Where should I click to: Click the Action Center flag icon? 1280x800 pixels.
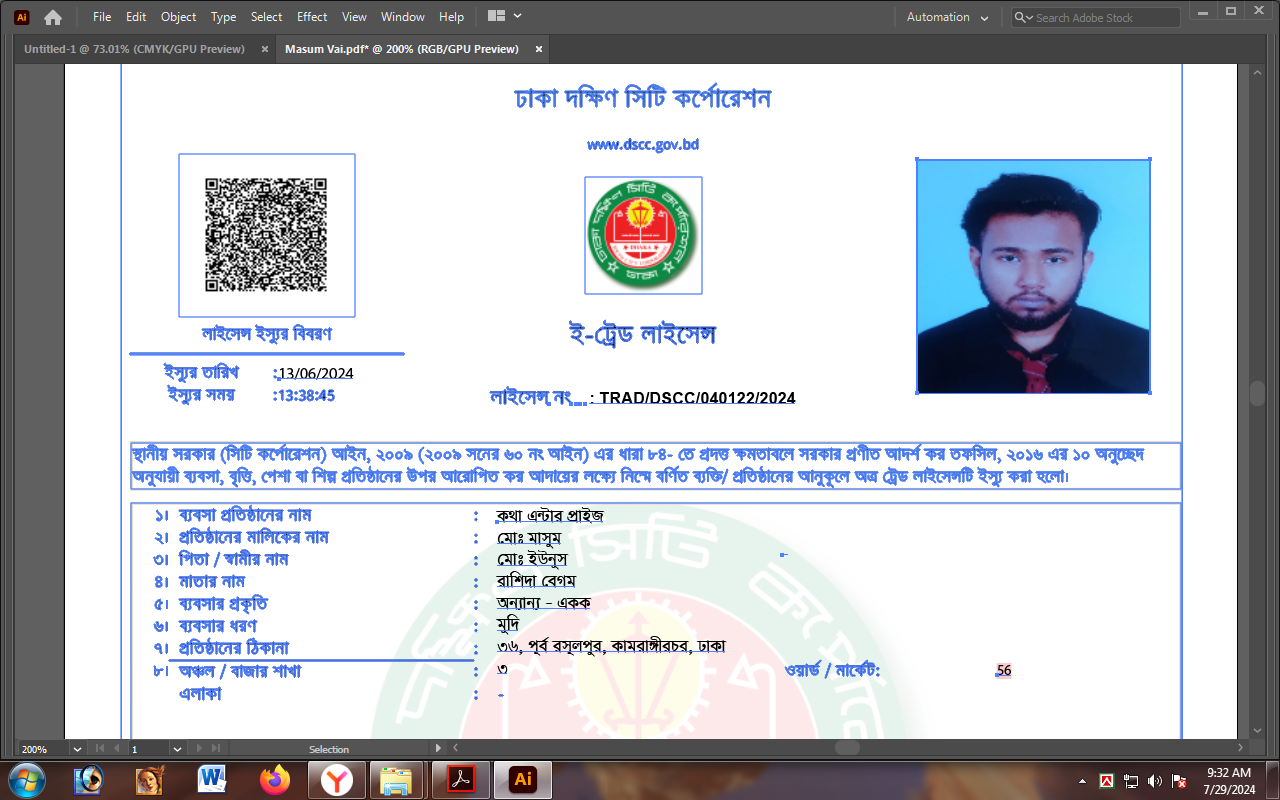click(1180, 780)
